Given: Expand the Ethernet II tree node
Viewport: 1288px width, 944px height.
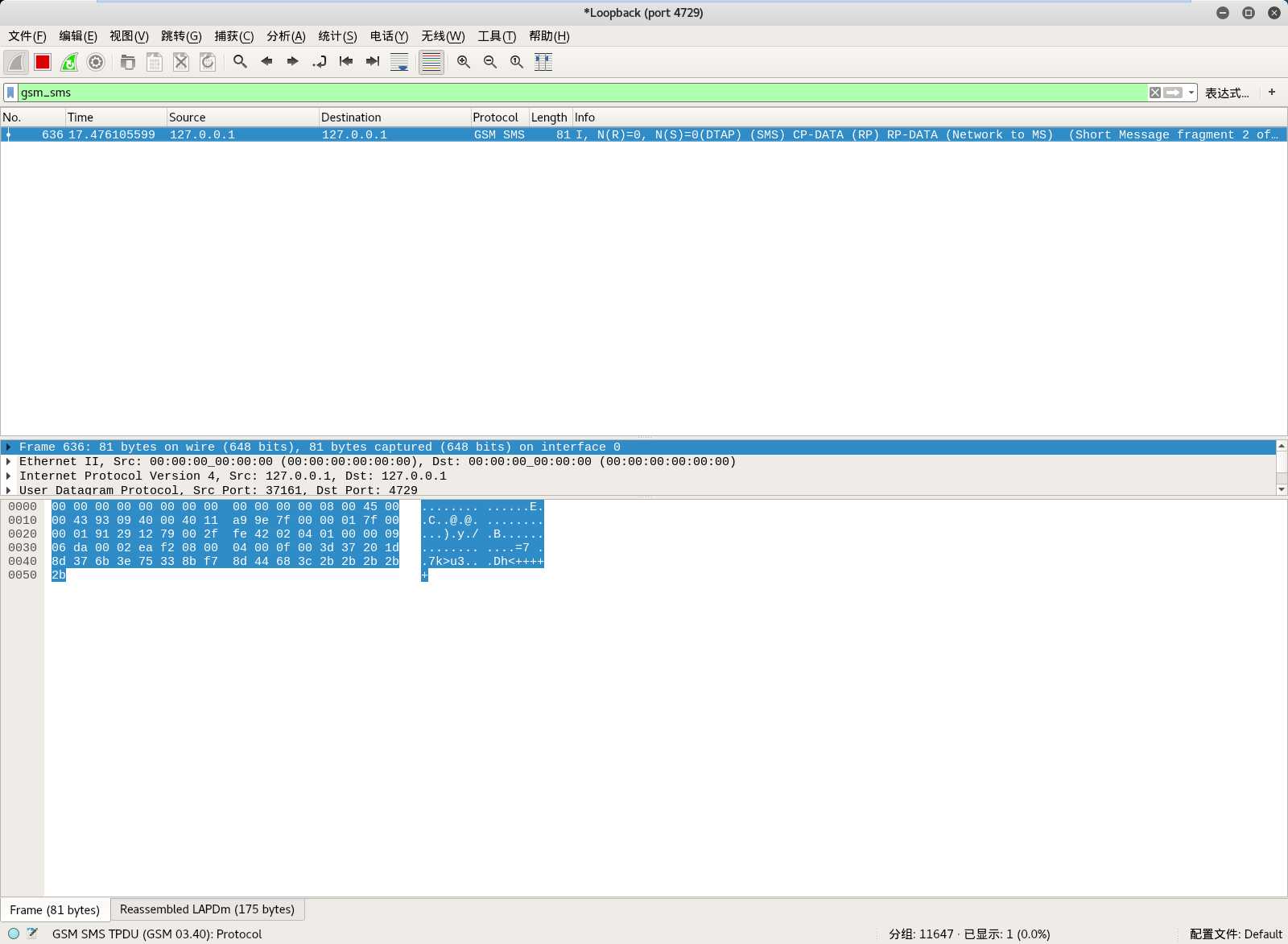Looking at the screenshot, I should point(8,462).
